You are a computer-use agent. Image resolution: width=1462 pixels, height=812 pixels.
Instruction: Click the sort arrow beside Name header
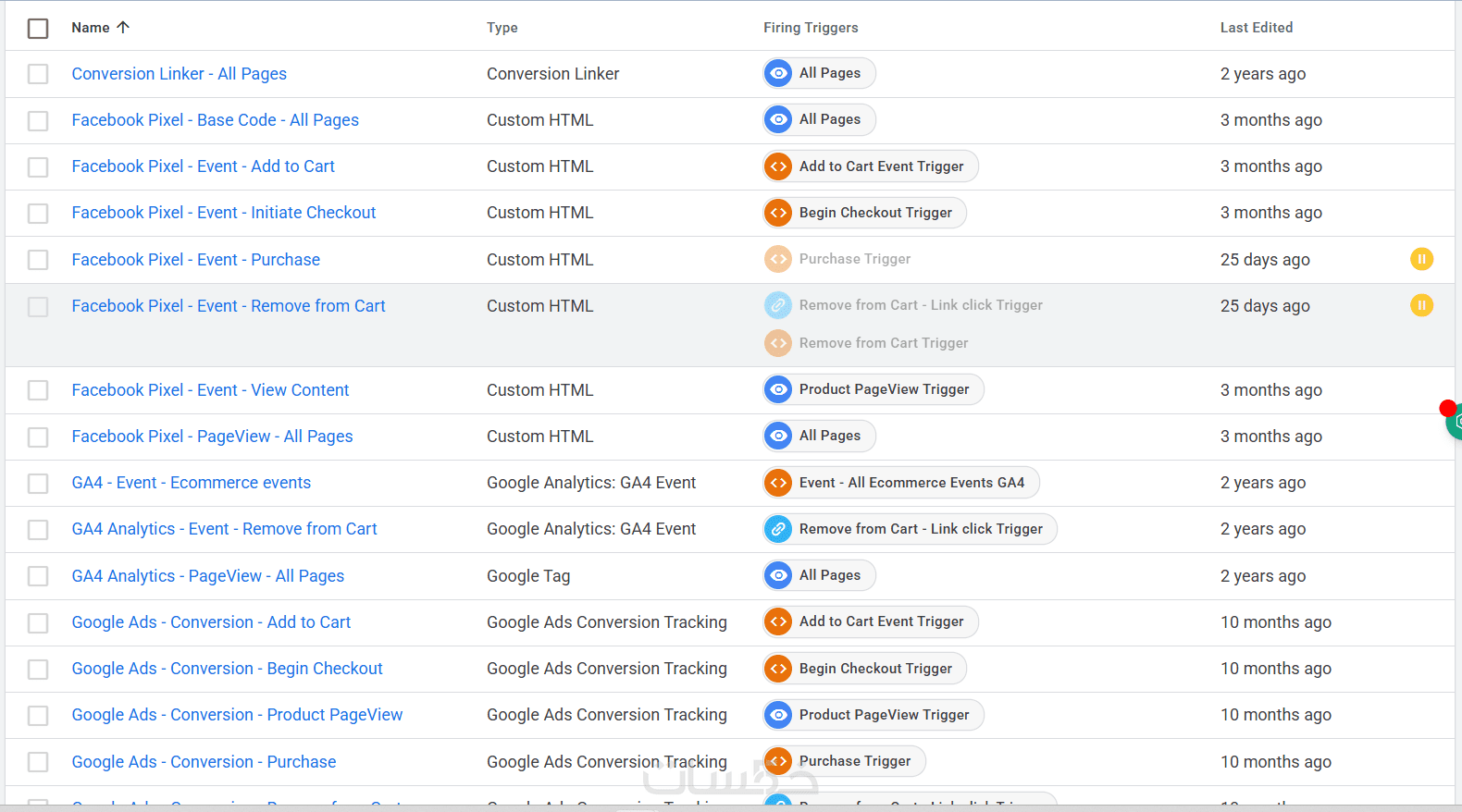123,28
